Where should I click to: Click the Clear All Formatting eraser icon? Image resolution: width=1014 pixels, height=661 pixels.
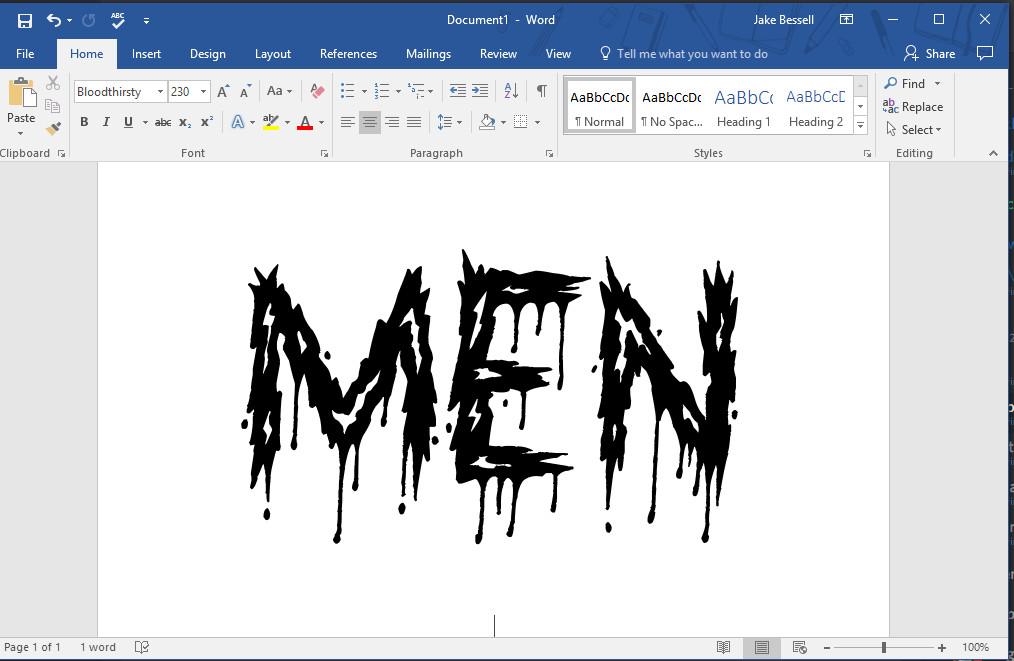[317, 91]
